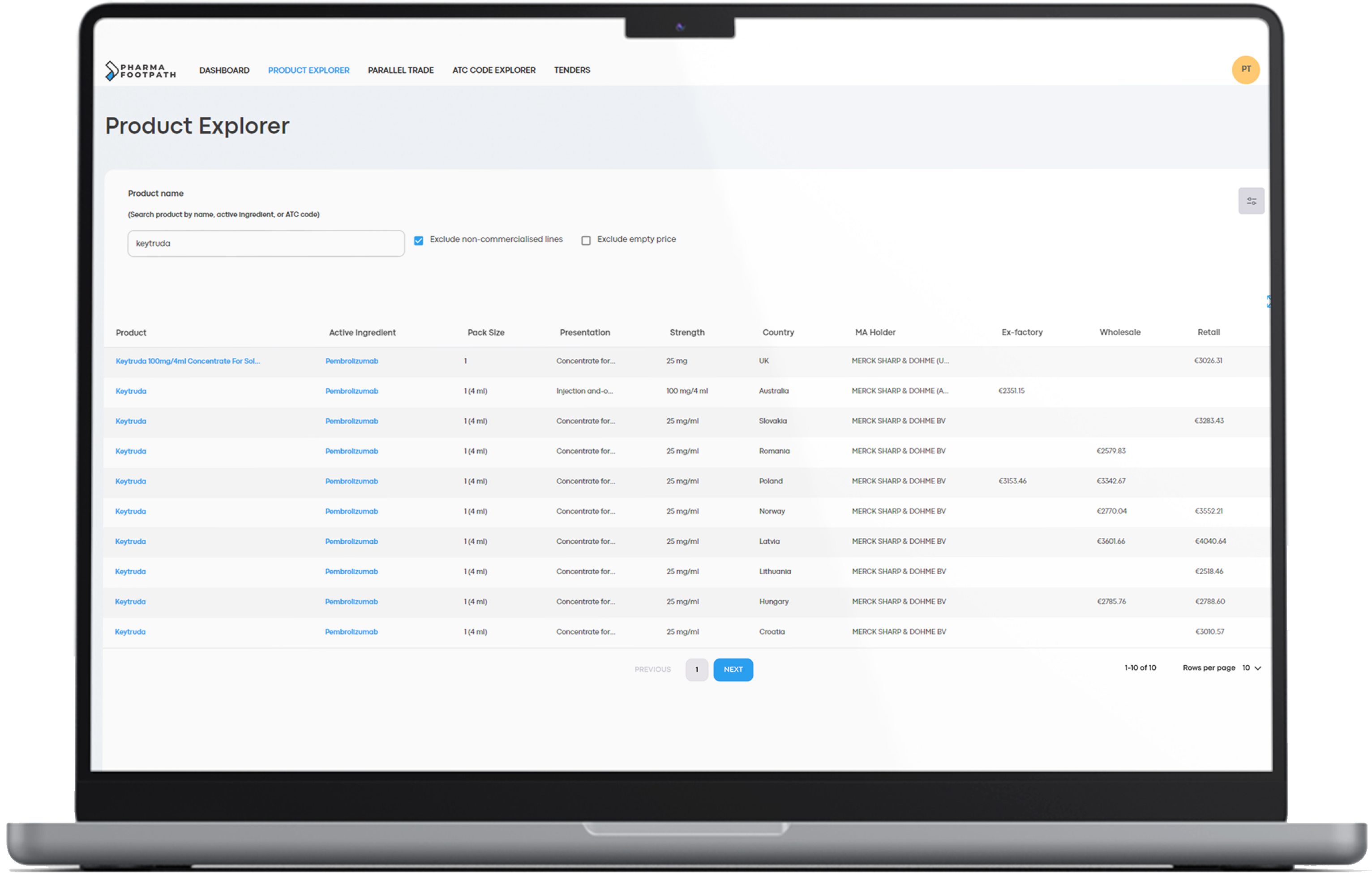Open the Keytruda link in Poland row
Image resolution: width=1372 pixels, height=873 pixels.
pos(131,482)
